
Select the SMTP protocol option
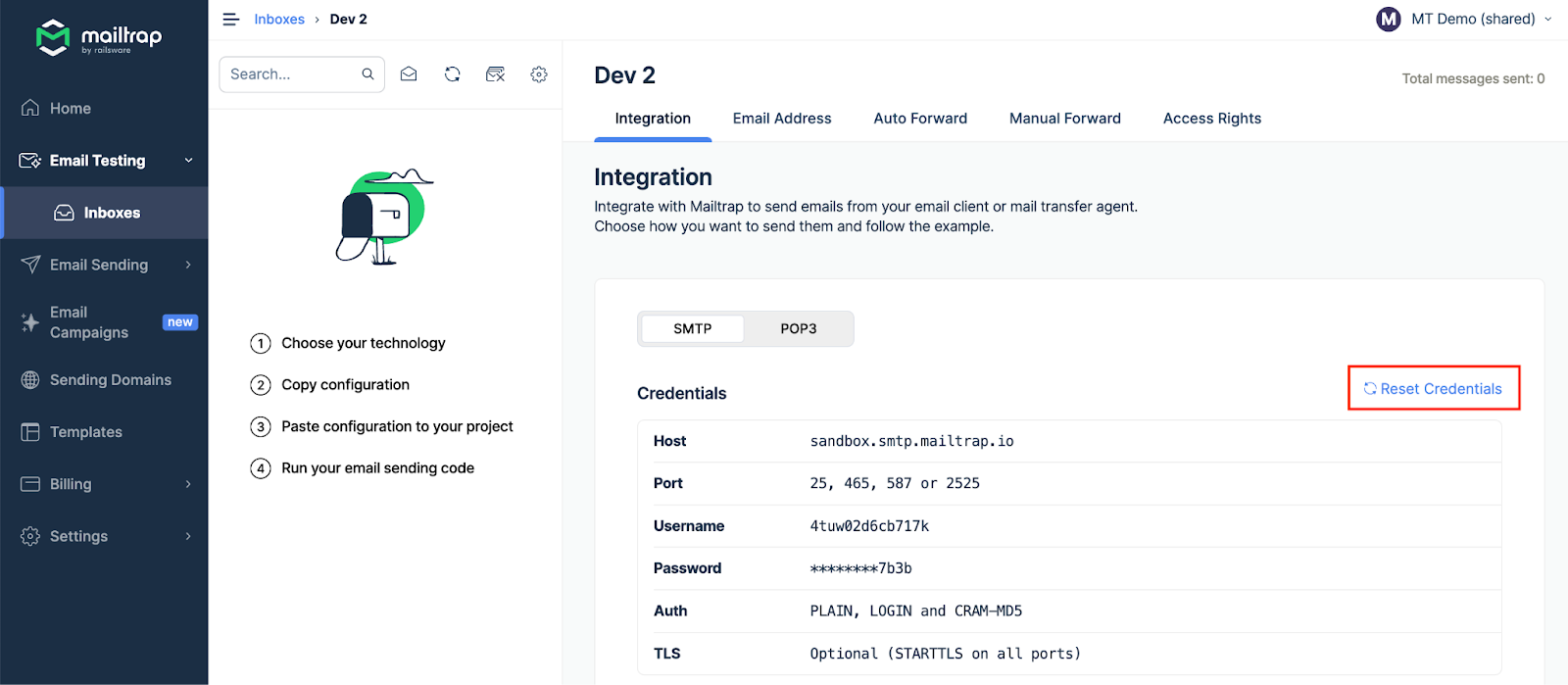coord(693,329)
